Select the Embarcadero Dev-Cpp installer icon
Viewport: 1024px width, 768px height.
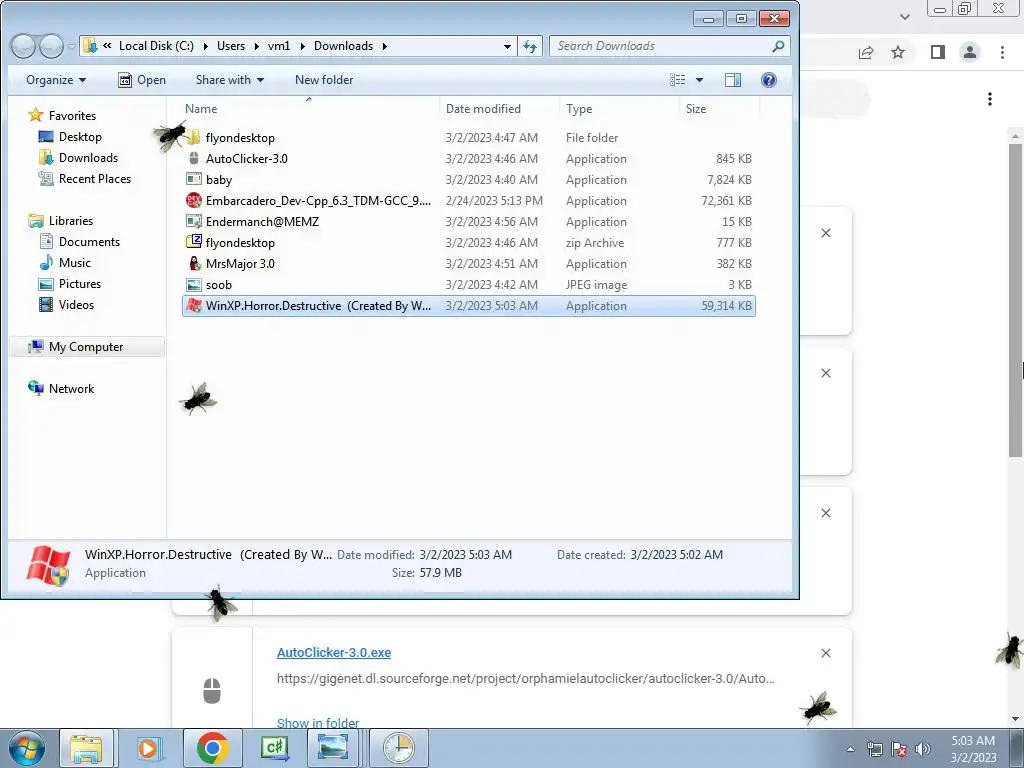click(193, 200)
